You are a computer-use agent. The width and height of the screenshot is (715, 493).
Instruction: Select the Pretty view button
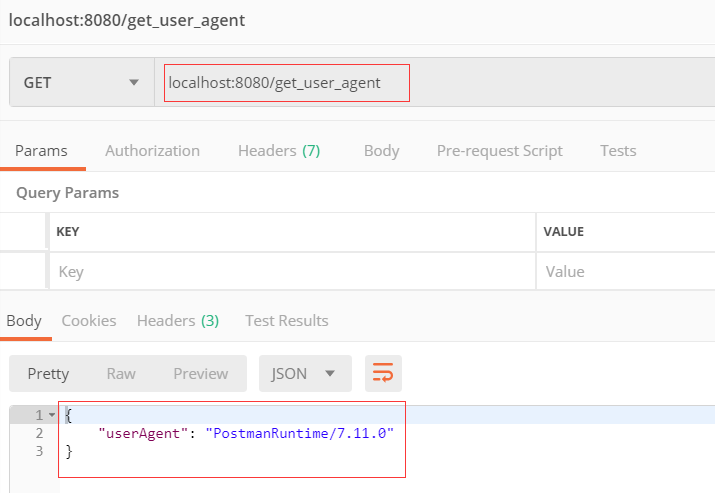click(x=48, y=374)
